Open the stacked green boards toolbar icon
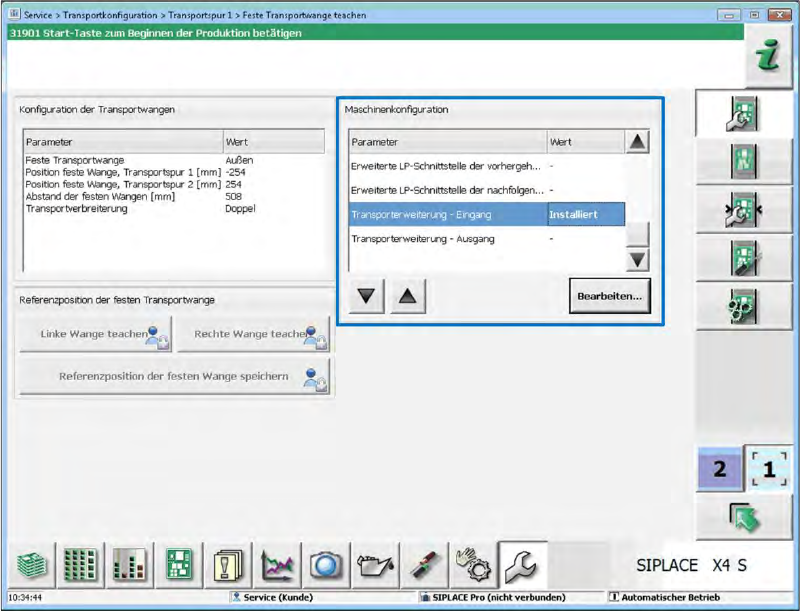Screen dimensions: 800x611 (32, 565)
